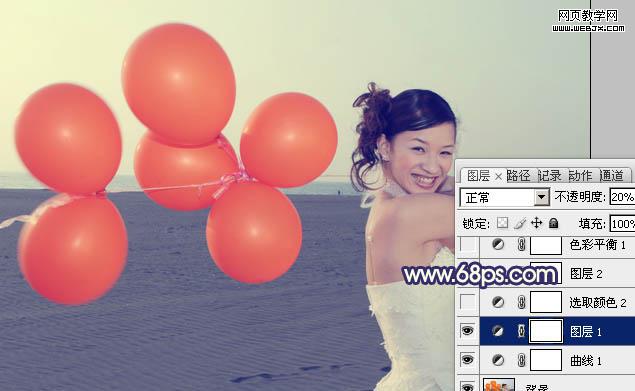Click the lock image pixels brush icon

(520, 223)
